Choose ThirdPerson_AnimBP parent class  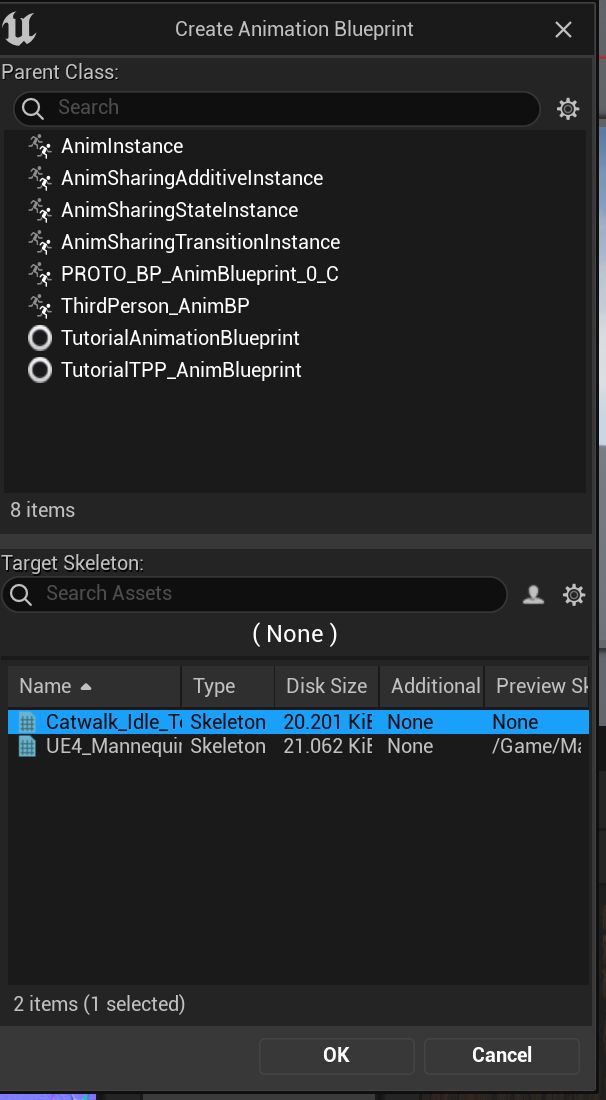155,306
